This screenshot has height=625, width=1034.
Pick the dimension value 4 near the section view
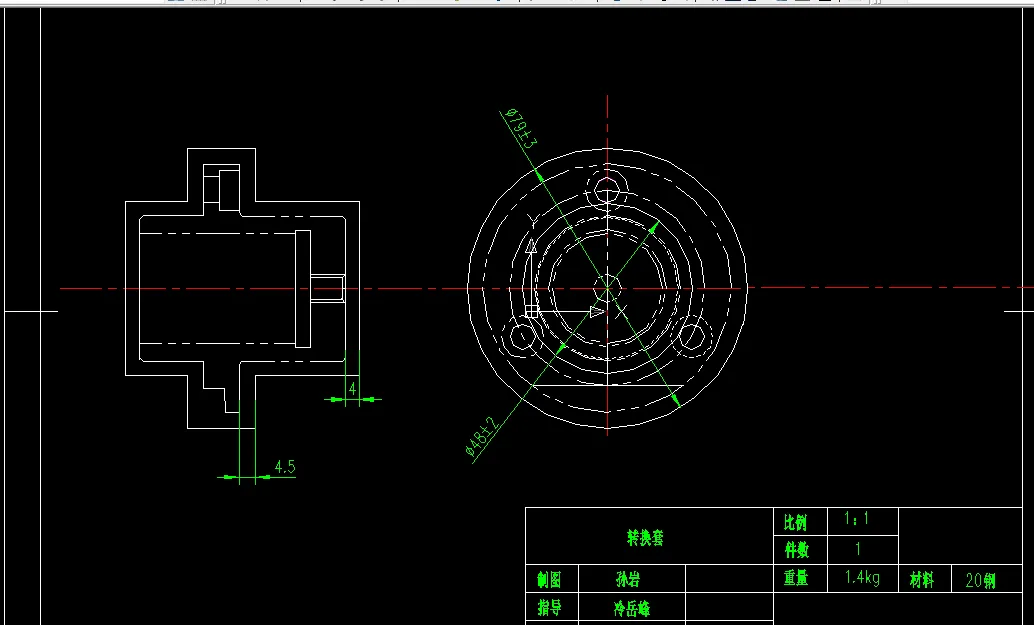[352, 388]
